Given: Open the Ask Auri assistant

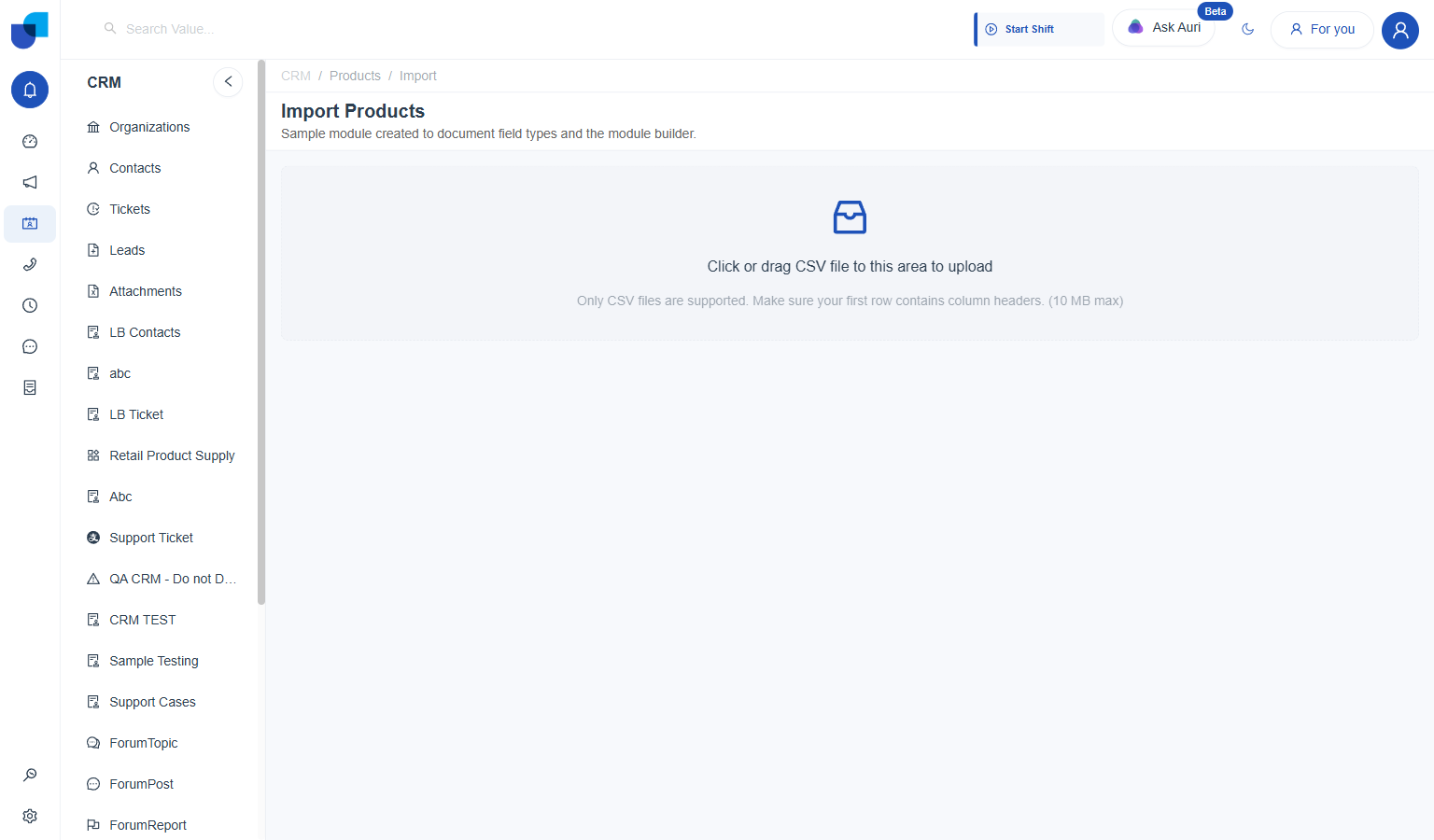Looking at the screenshot, I should point(1163,28).
